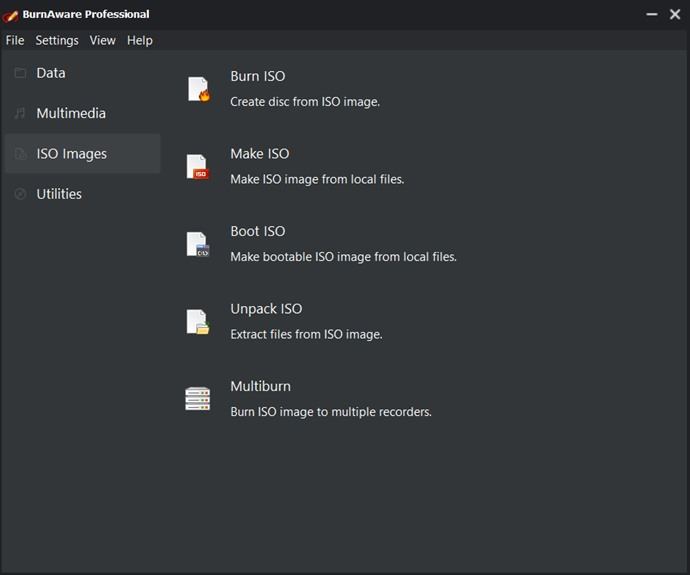Click the Make ISO red-label document icon
Viewport: 690px width, 575px height.
[x=198, y=167]
